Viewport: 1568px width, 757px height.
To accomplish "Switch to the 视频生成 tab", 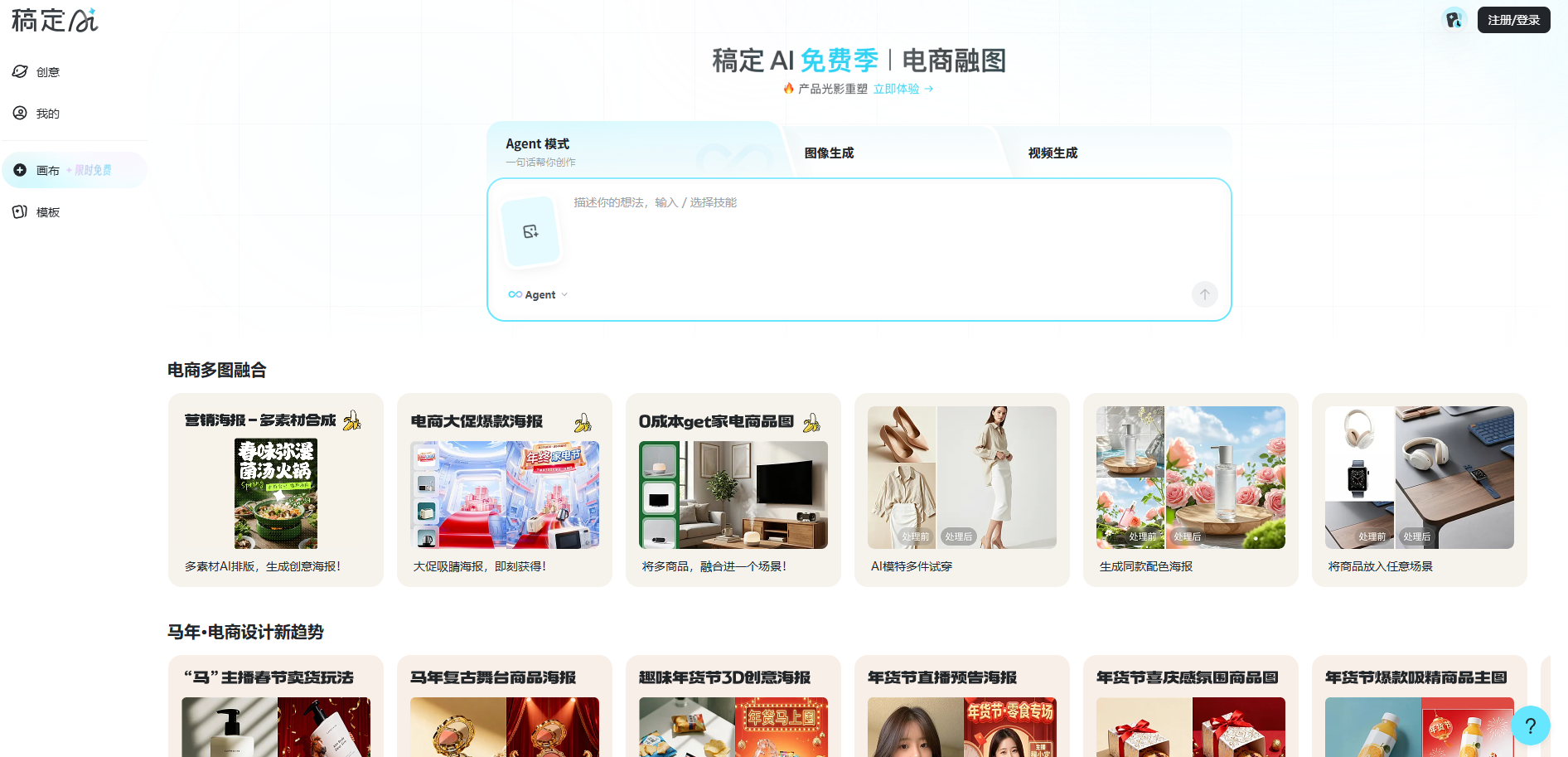I will point(1052,153).
